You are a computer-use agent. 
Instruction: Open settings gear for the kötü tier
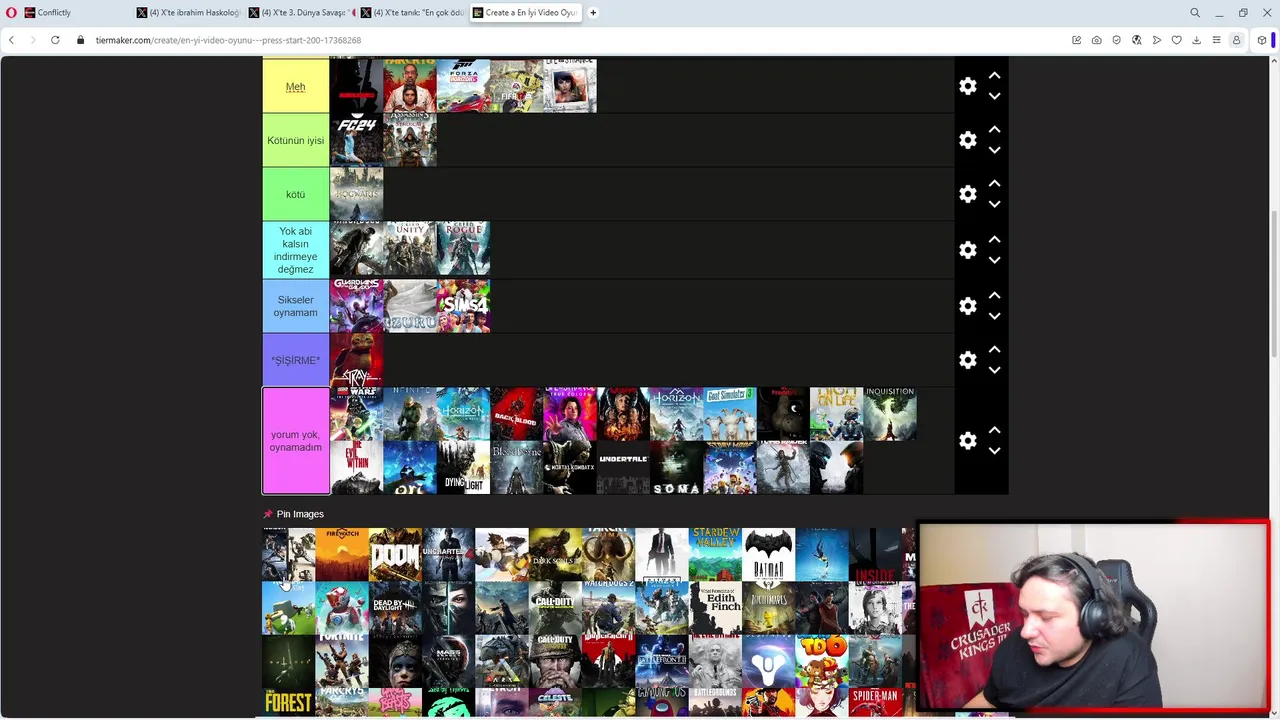click(x=967, y=194)
